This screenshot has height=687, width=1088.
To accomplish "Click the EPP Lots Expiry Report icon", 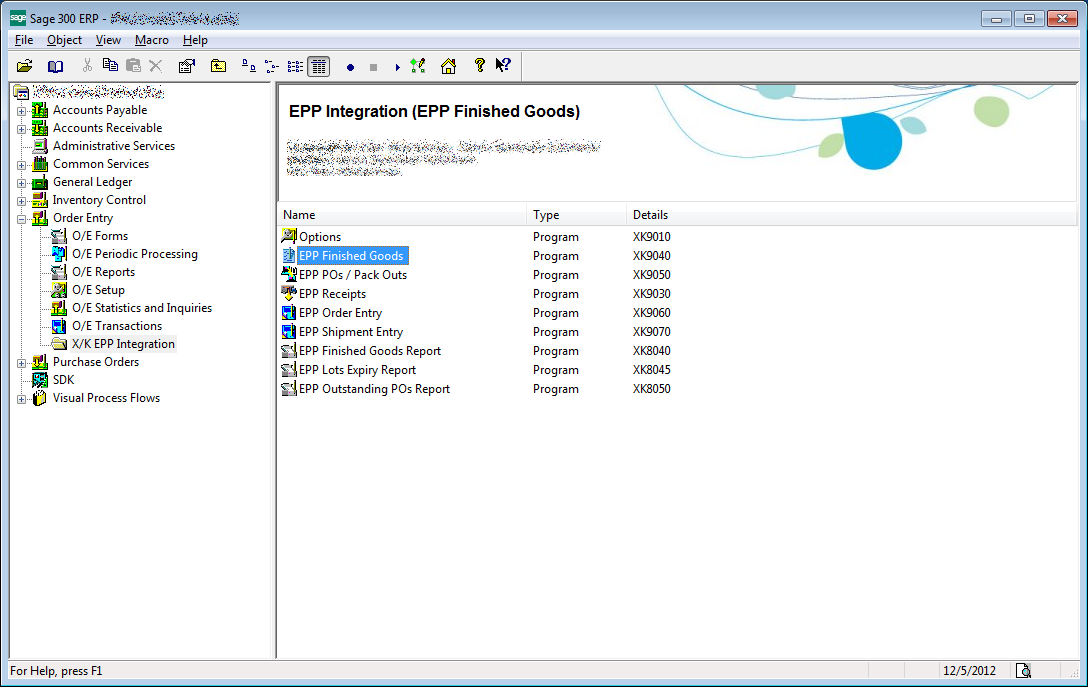I will [x=289, y=370].
